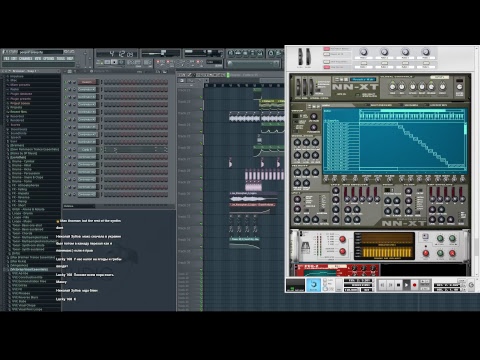Open FL Studio HELP menu
This screenshot has height=360, width=480.
[x=70, y=58]
